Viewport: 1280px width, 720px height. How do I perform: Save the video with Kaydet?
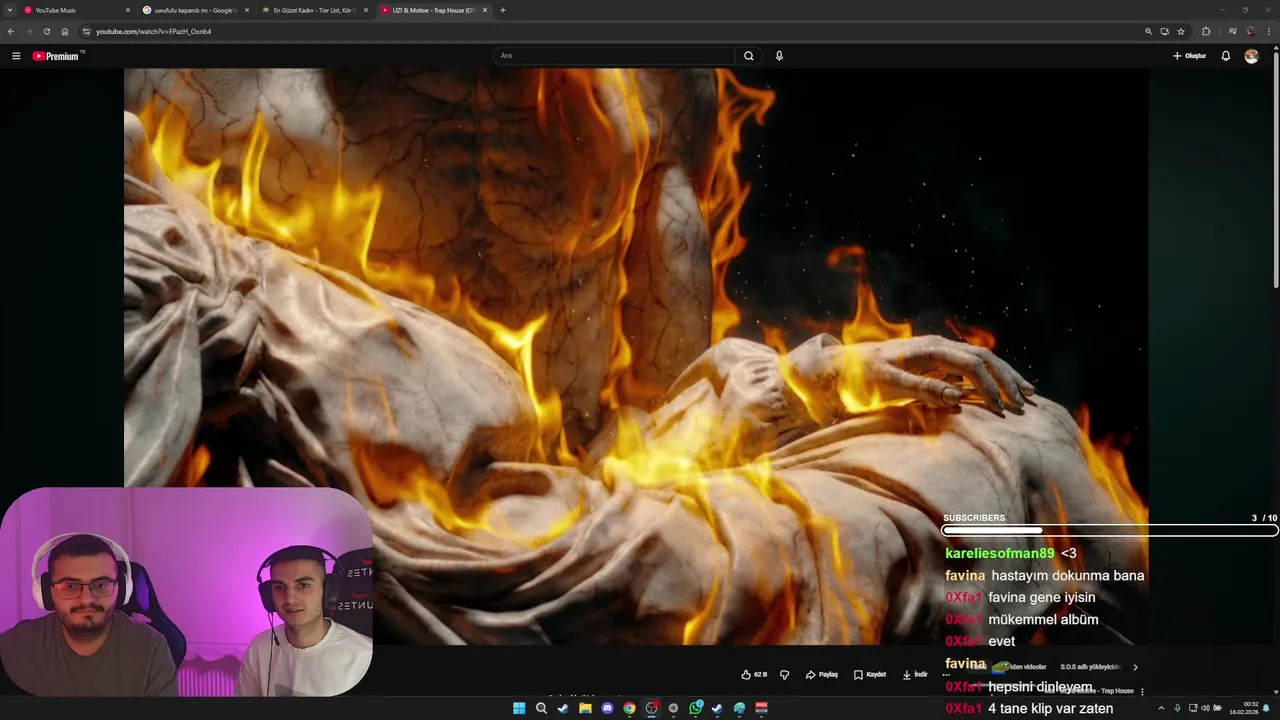870,675
